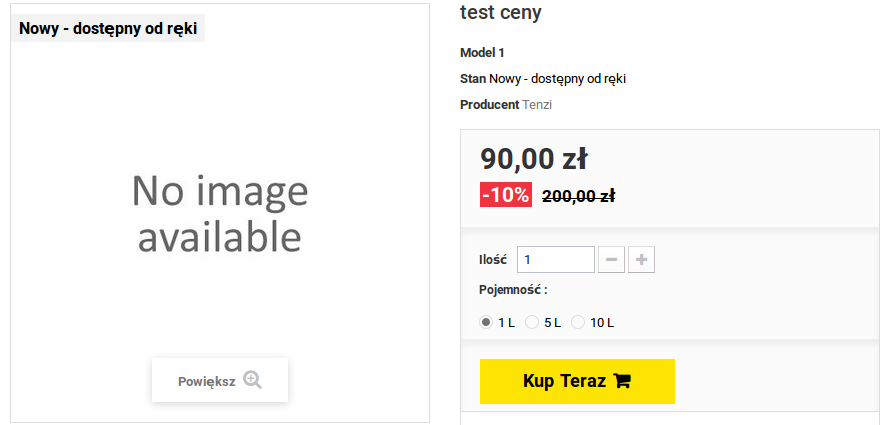Click the product title test ceny
Image resolution: width=896 pixels, height=425 pixels.
click(x=501, y=13)
